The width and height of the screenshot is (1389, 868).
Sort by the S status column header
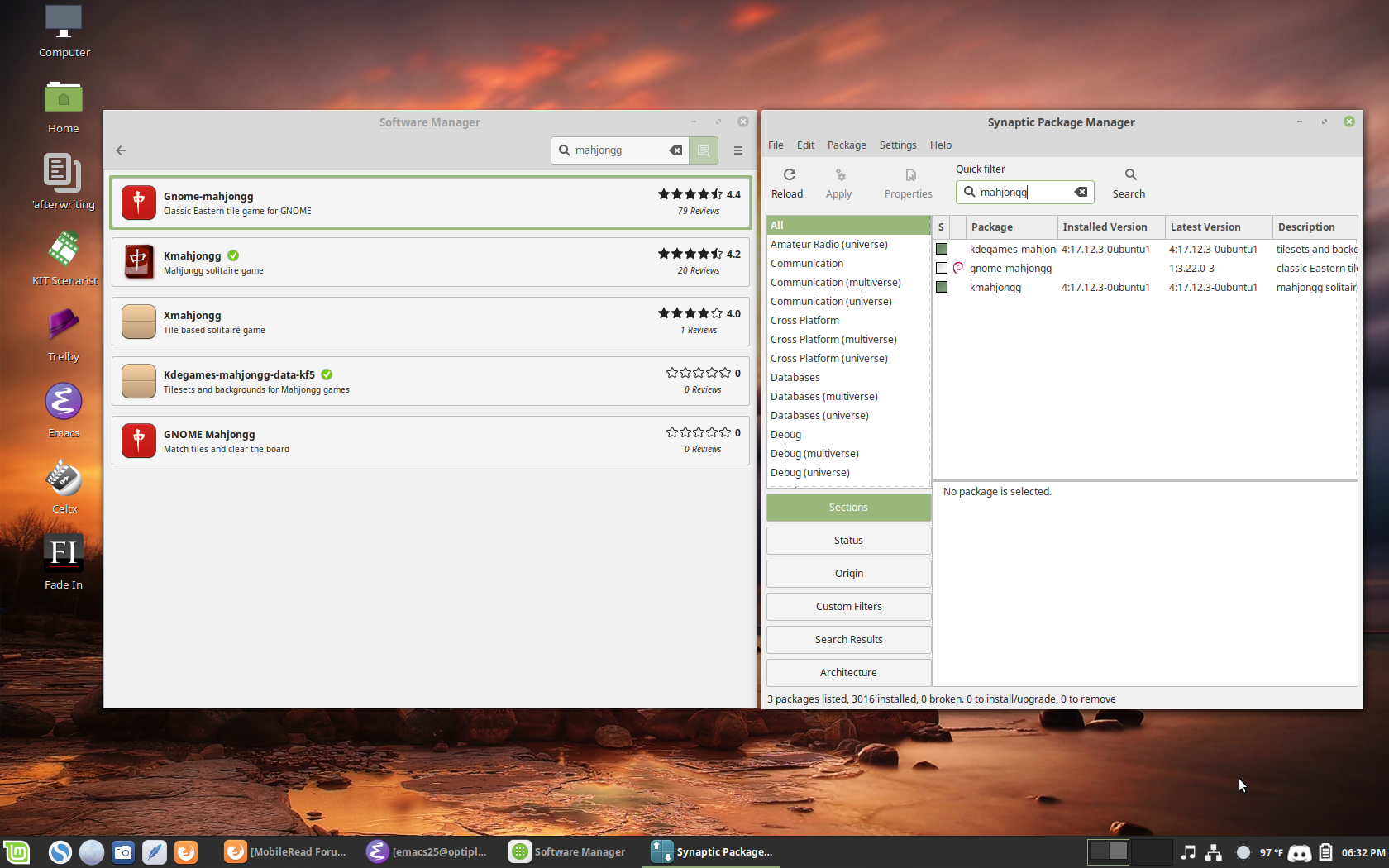coord(941,227)
